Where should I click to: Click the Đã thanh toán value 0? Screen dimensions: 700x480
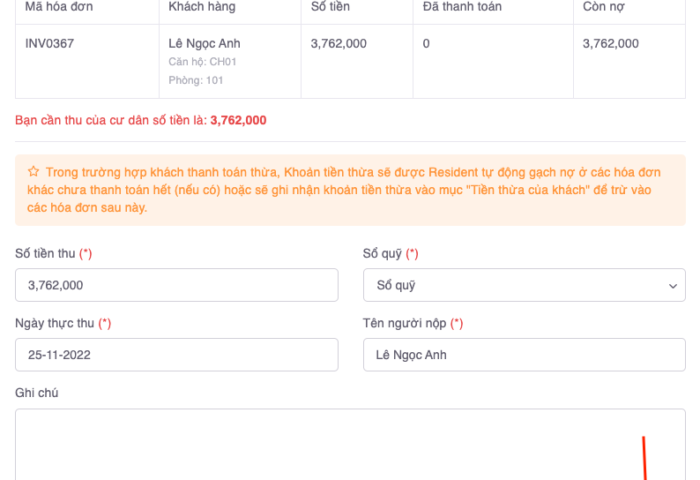click(x=427, y=44)
